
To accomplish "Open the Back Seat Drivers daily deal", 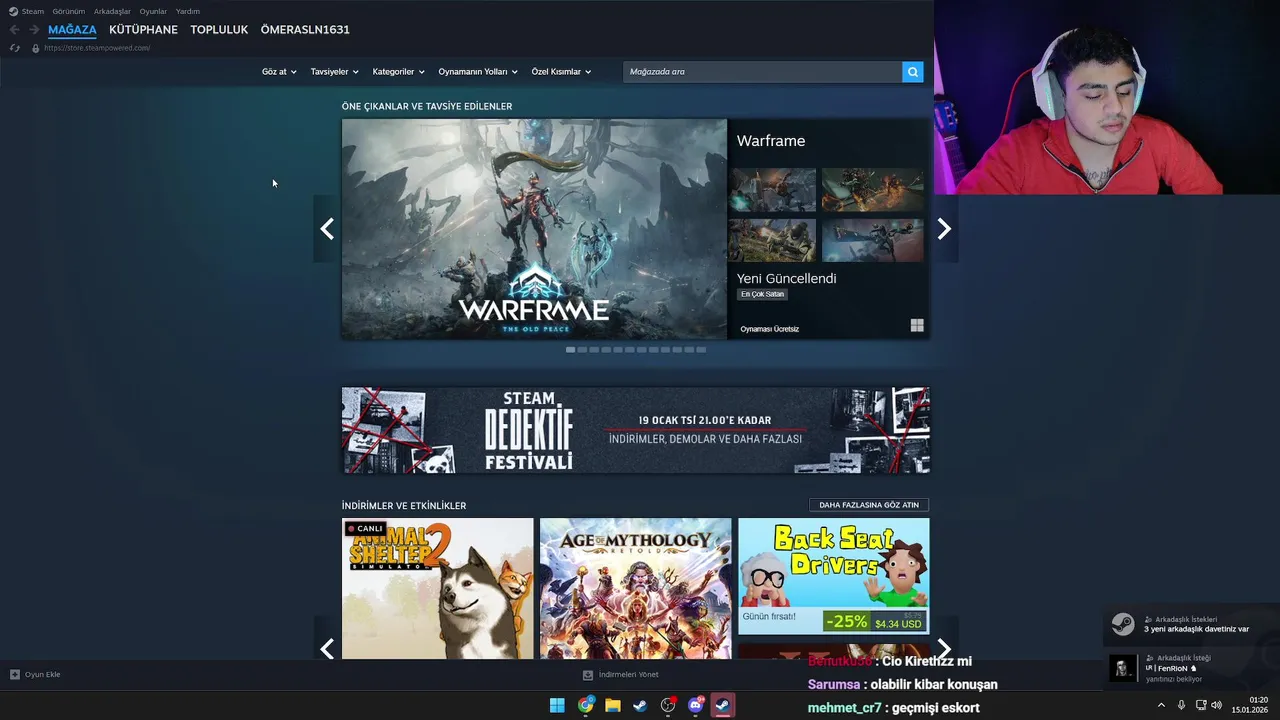I will coord(833,576).
